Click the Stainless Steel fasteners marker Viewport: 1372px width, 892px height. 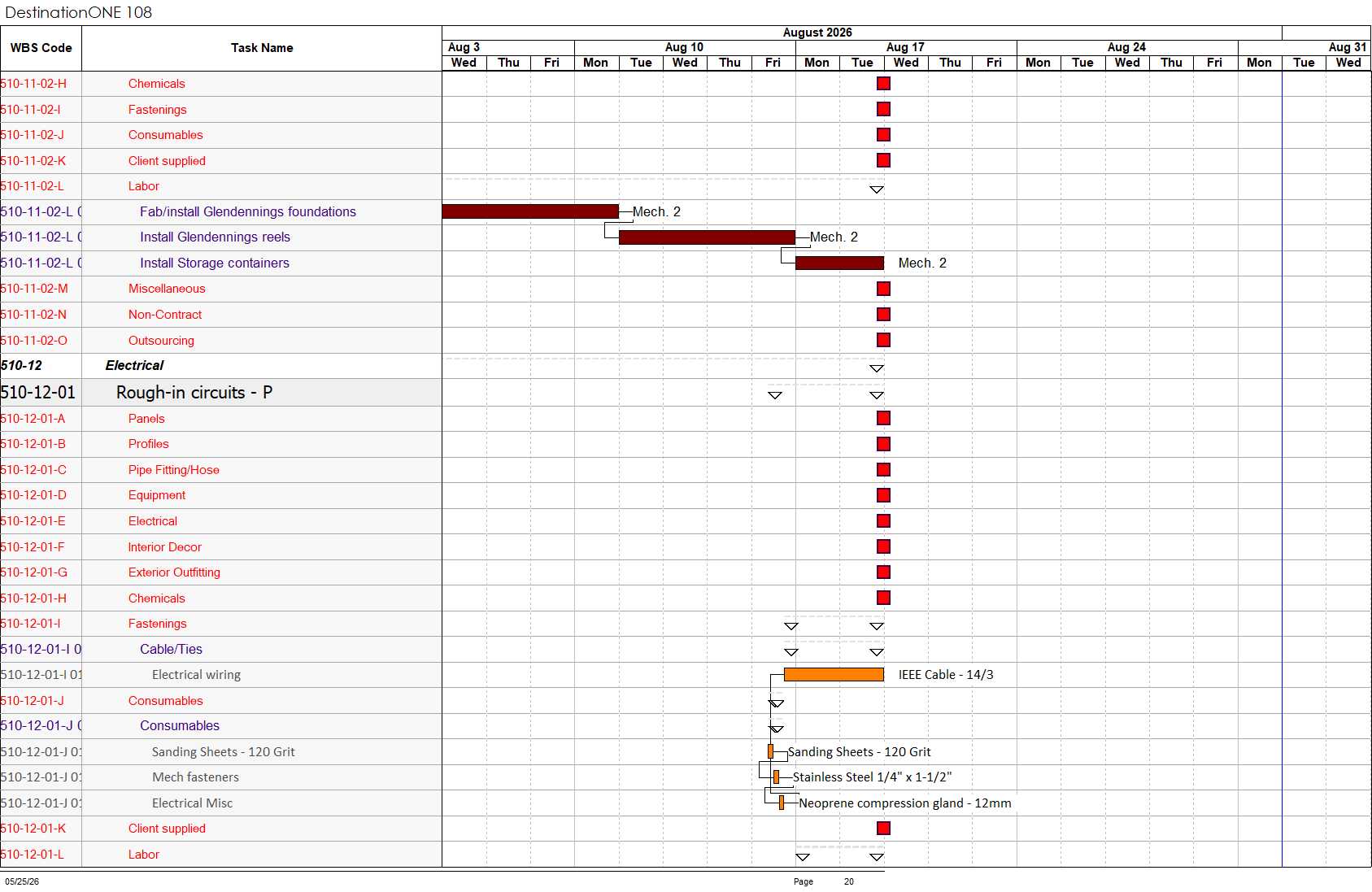(x=776, y=777)
